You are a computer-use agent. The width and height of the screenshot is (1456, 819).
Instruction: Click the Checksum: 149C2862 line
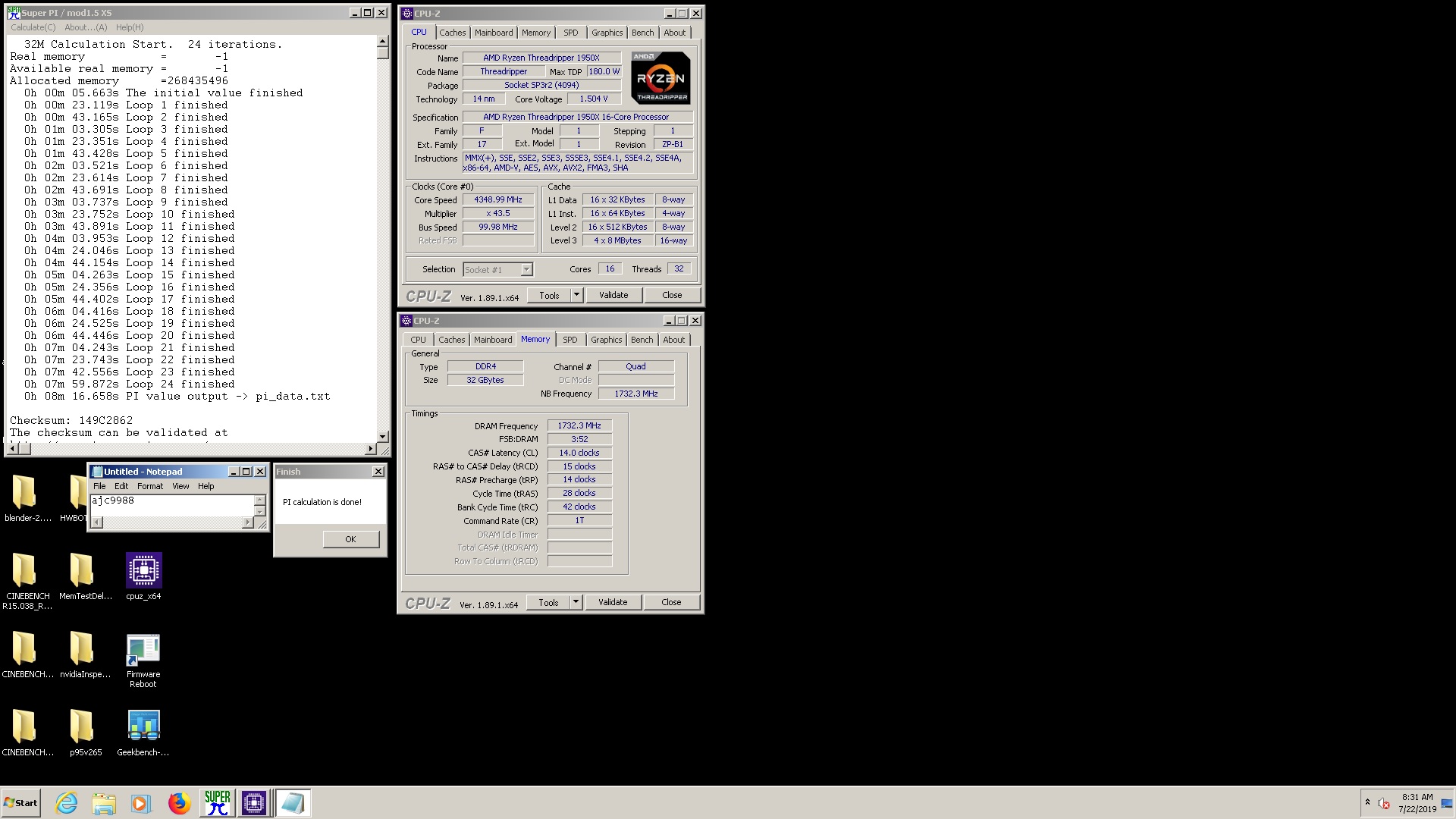(71, 420)
